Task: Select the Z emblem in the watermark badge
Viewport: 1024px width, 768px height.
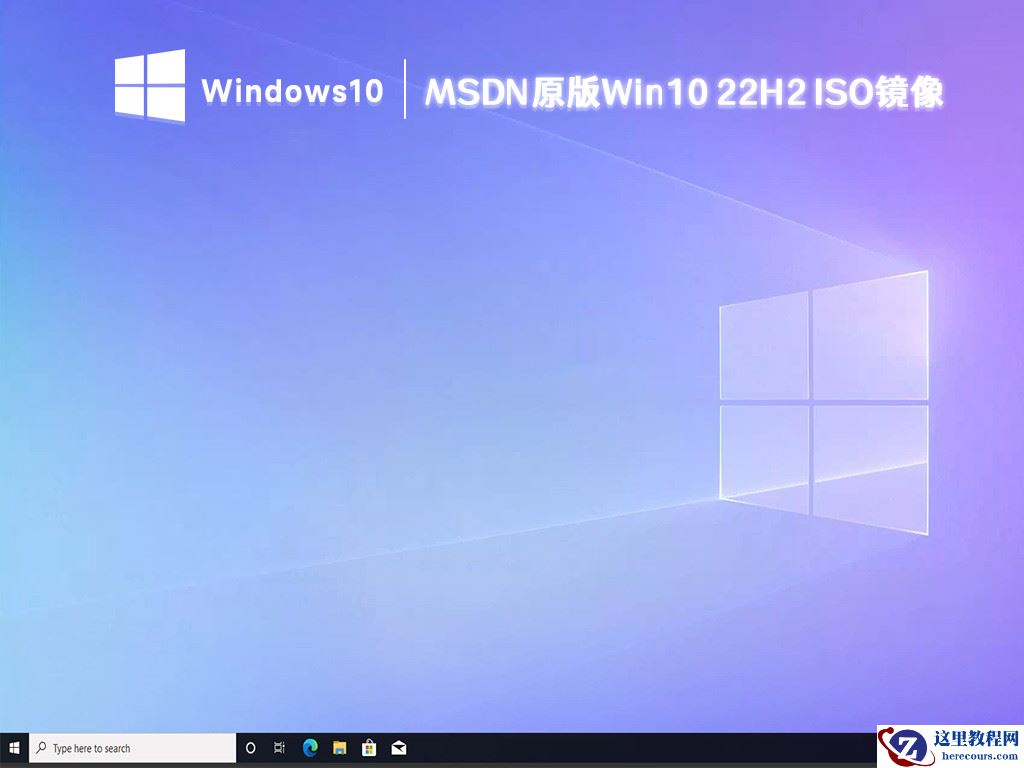Action: tap(908, 746)
